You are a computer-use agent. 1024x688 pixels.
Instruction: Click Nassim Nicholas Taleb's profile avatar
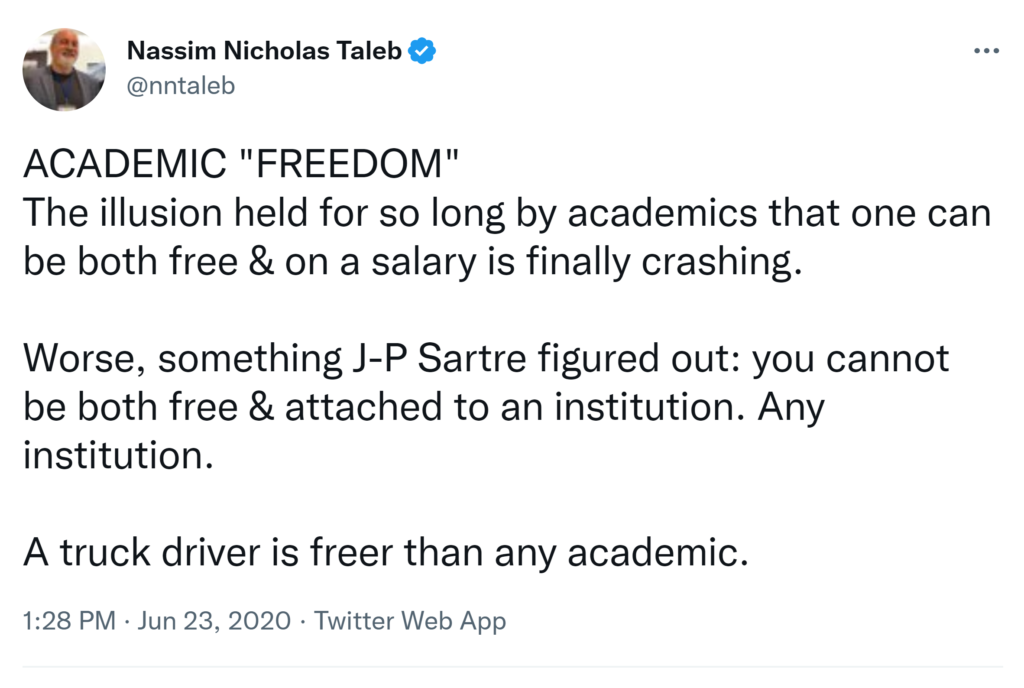point(64,69)
